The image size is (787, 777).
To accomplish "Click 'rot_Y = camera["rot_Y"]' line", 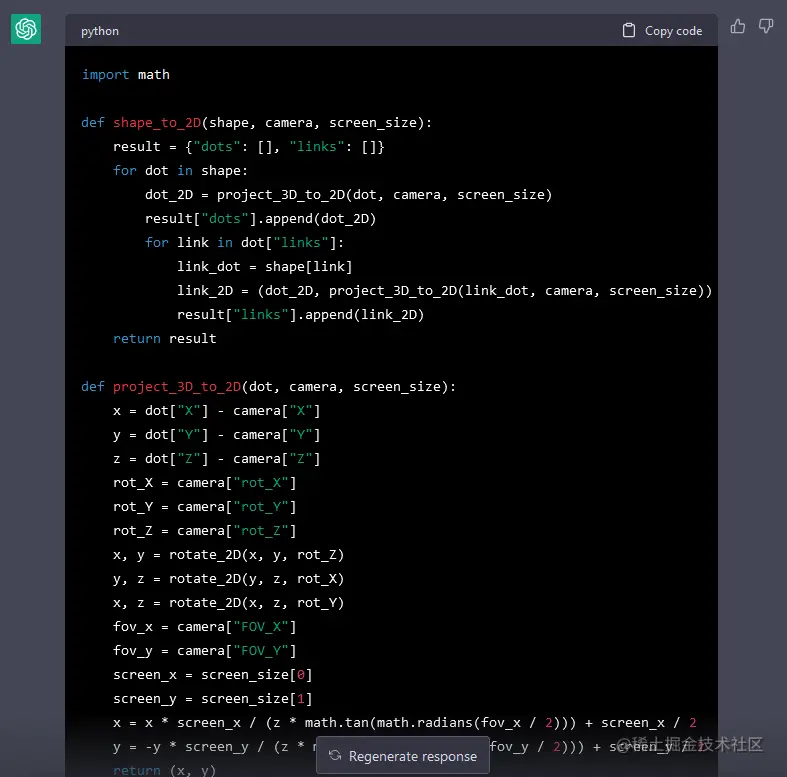I will click(205, 507).
